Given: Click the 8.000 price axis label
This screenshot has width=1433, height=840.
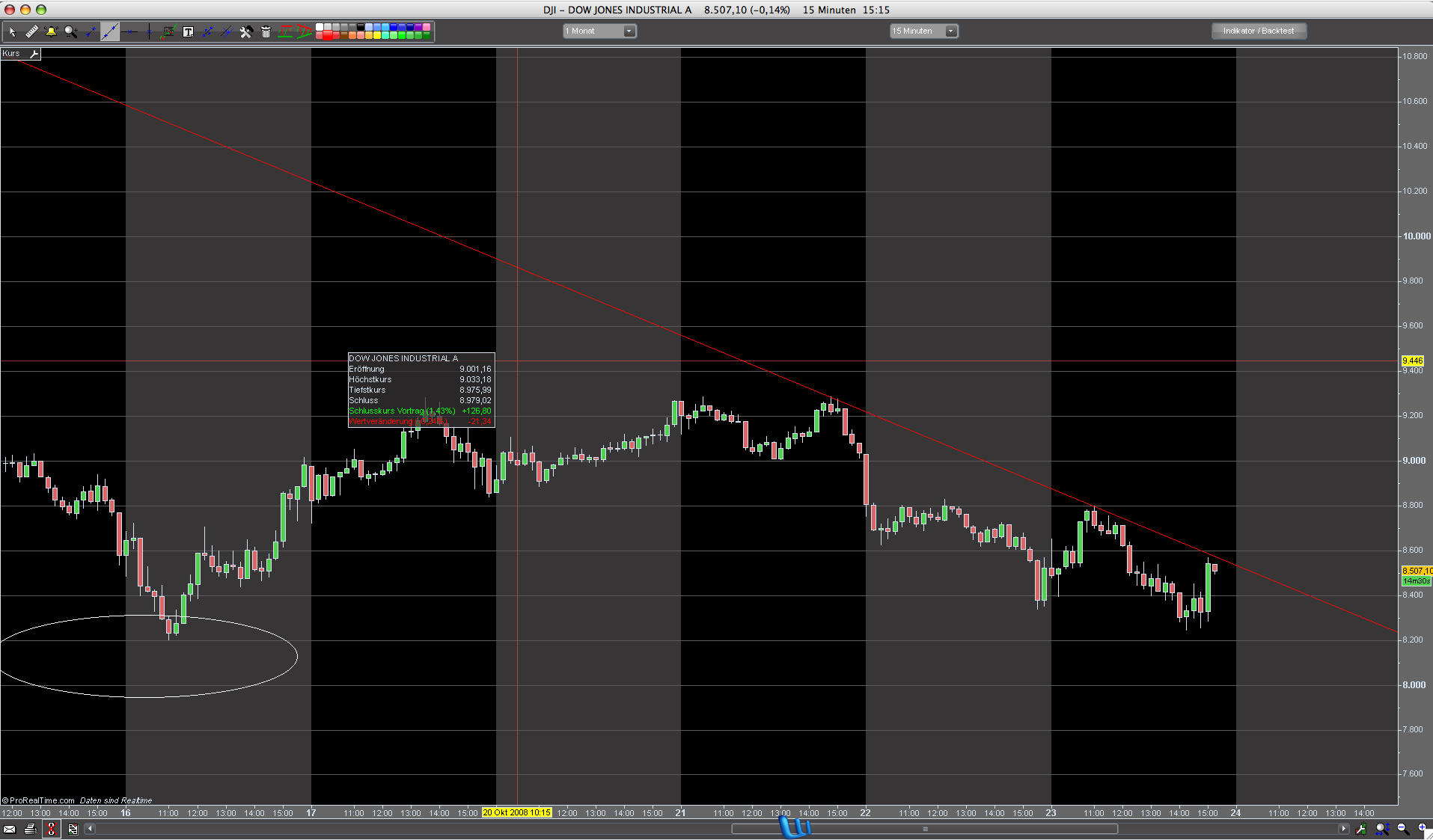Looking at the screenshot, I should coord(1414,685).
